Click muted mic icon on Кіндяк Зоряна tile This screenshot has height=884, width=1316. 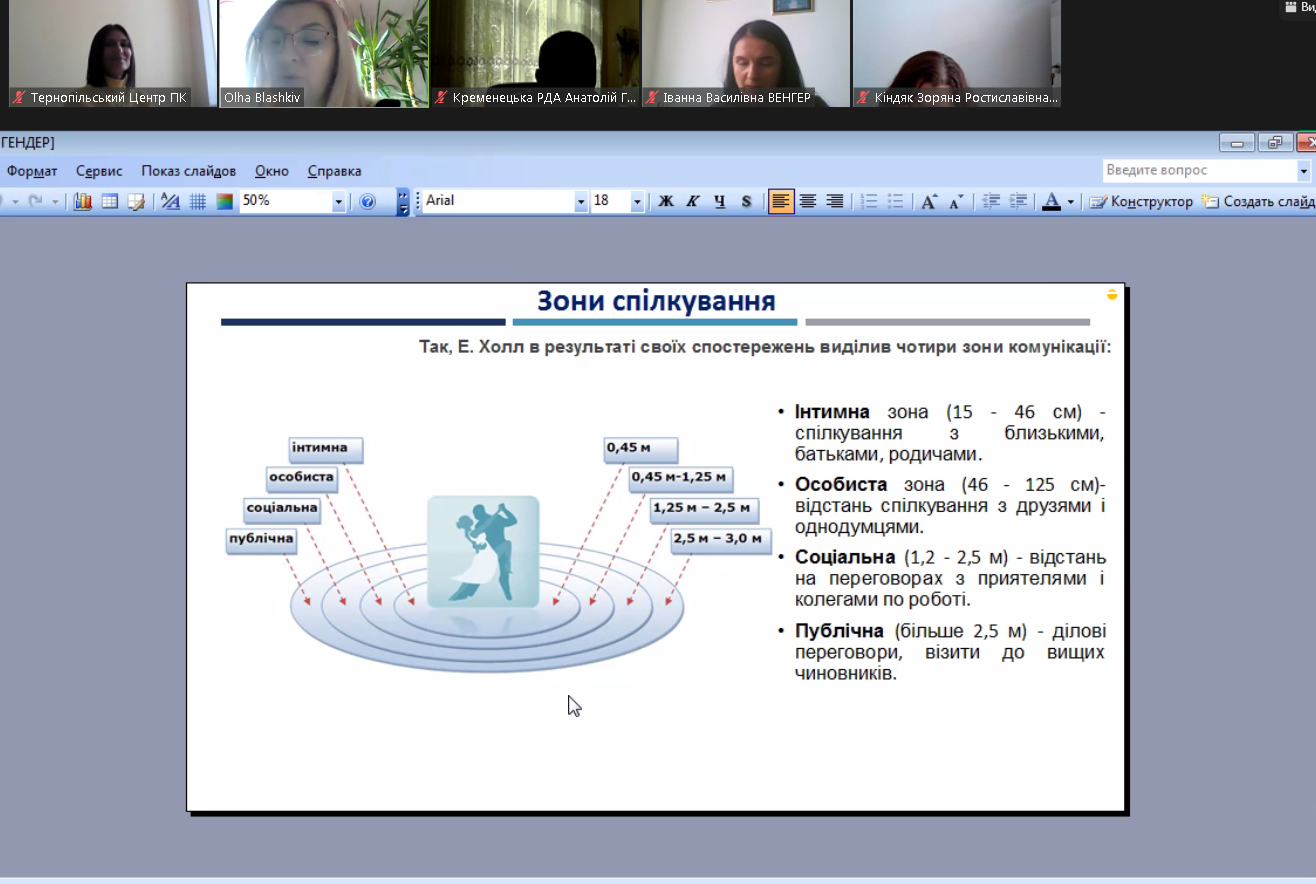862,98
